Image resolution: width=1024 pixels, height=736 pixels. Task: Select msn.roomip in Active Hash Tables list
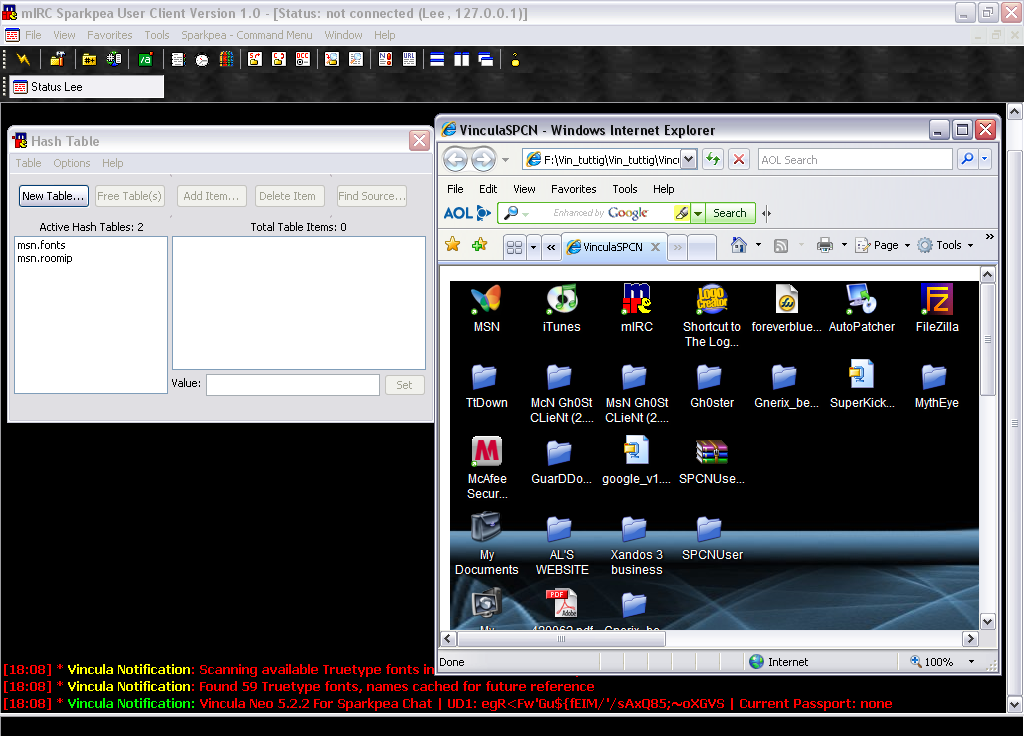coord(45,258)
